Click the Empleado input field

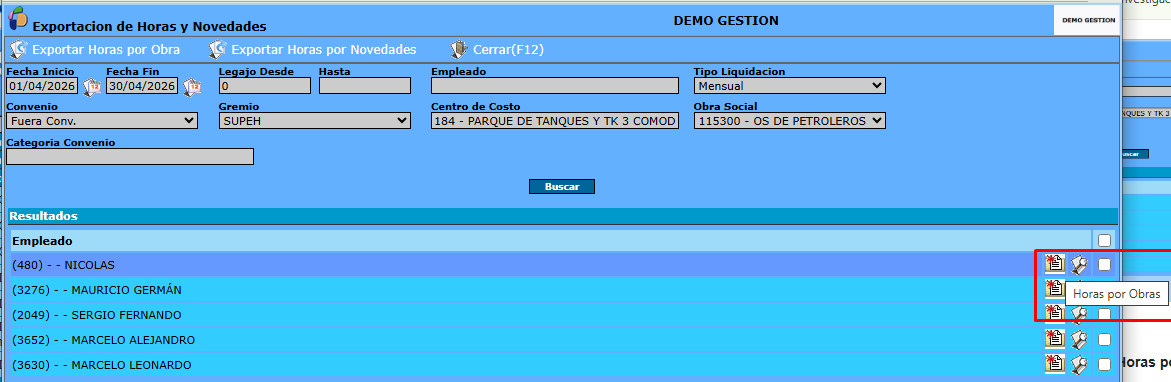coord(555,86)
